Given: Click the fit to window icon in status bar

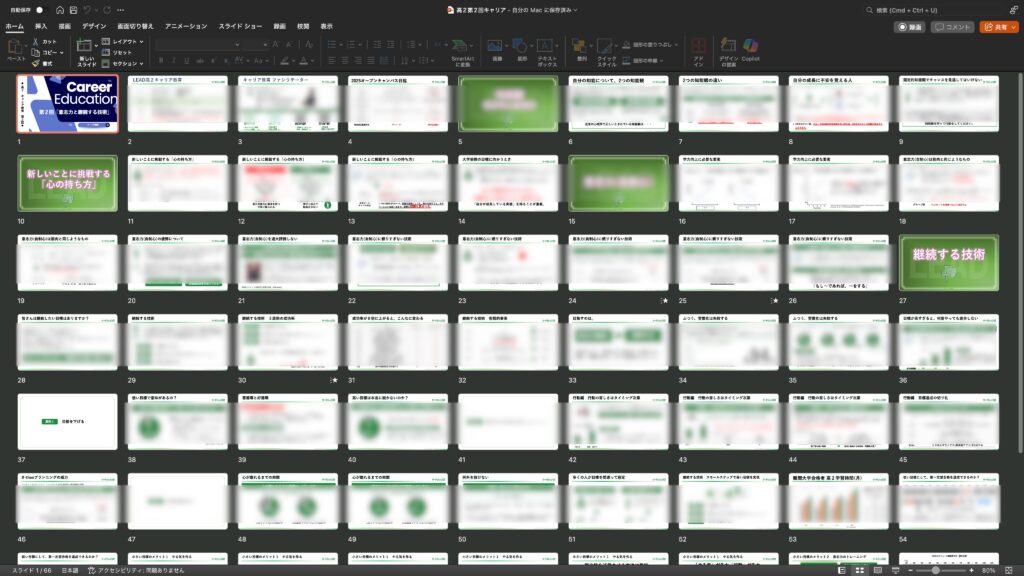Looking at the screenshot, I should (1009, 570).
